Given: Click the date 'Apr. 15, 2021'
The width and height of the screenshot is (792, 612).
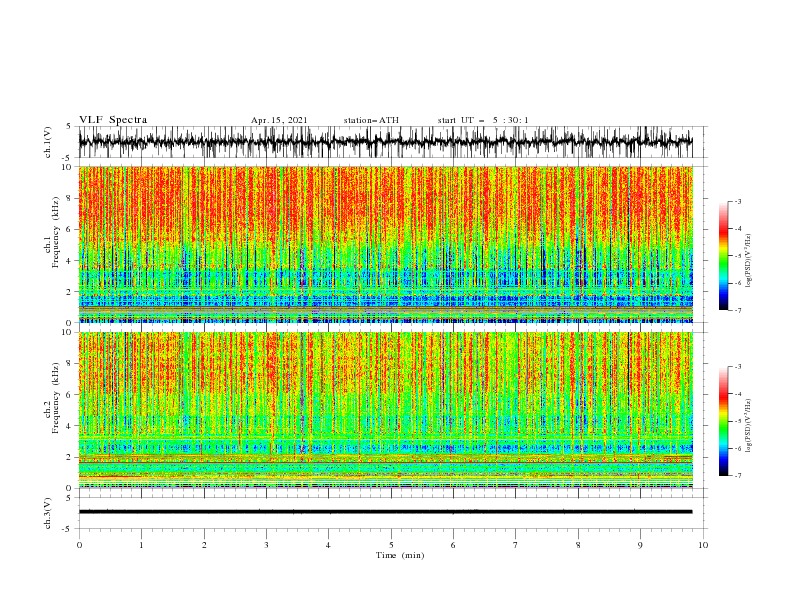Looking at the screenshot, I should (x=279, y=120).
